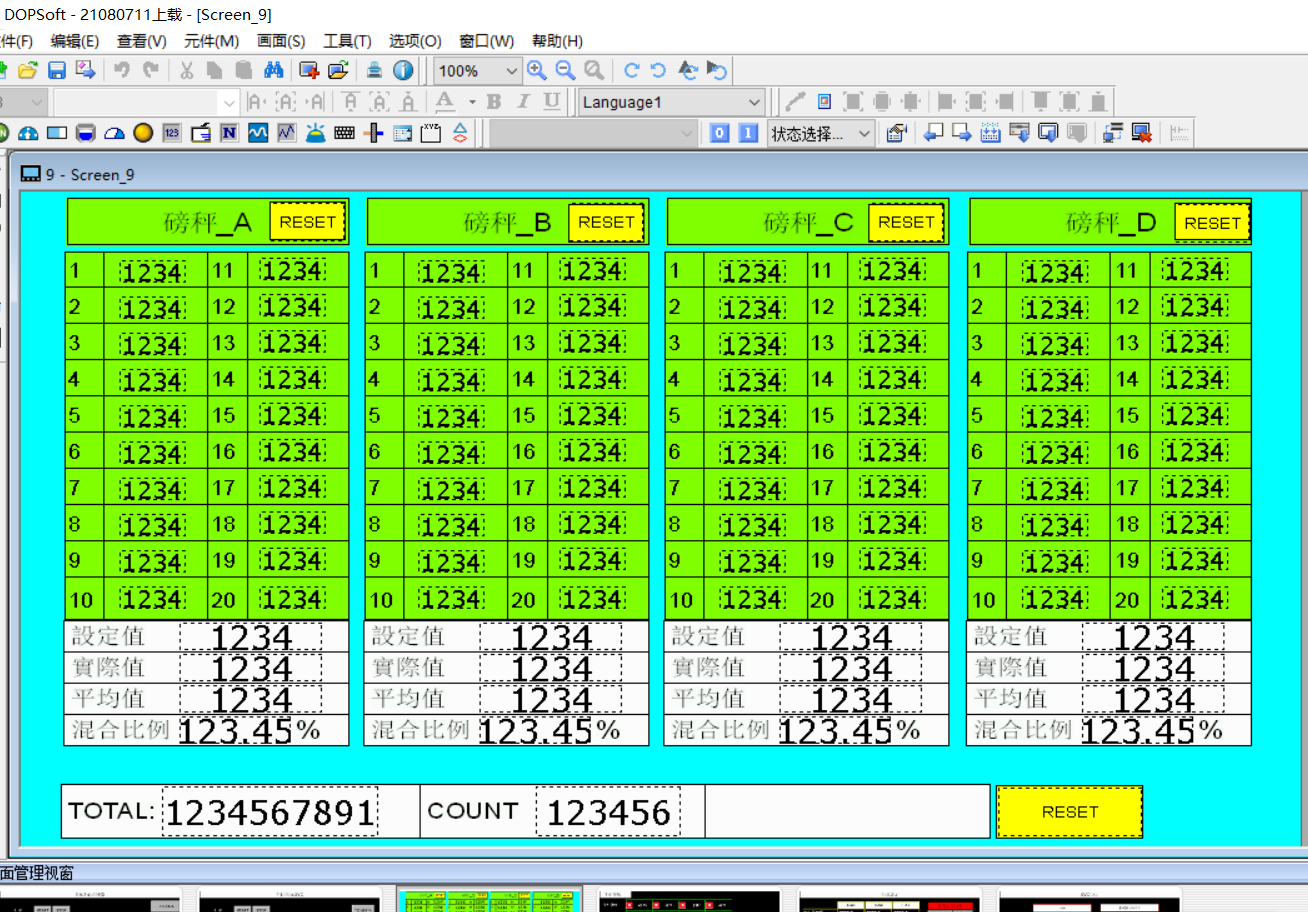Click the open folder icon

(28, 70)
